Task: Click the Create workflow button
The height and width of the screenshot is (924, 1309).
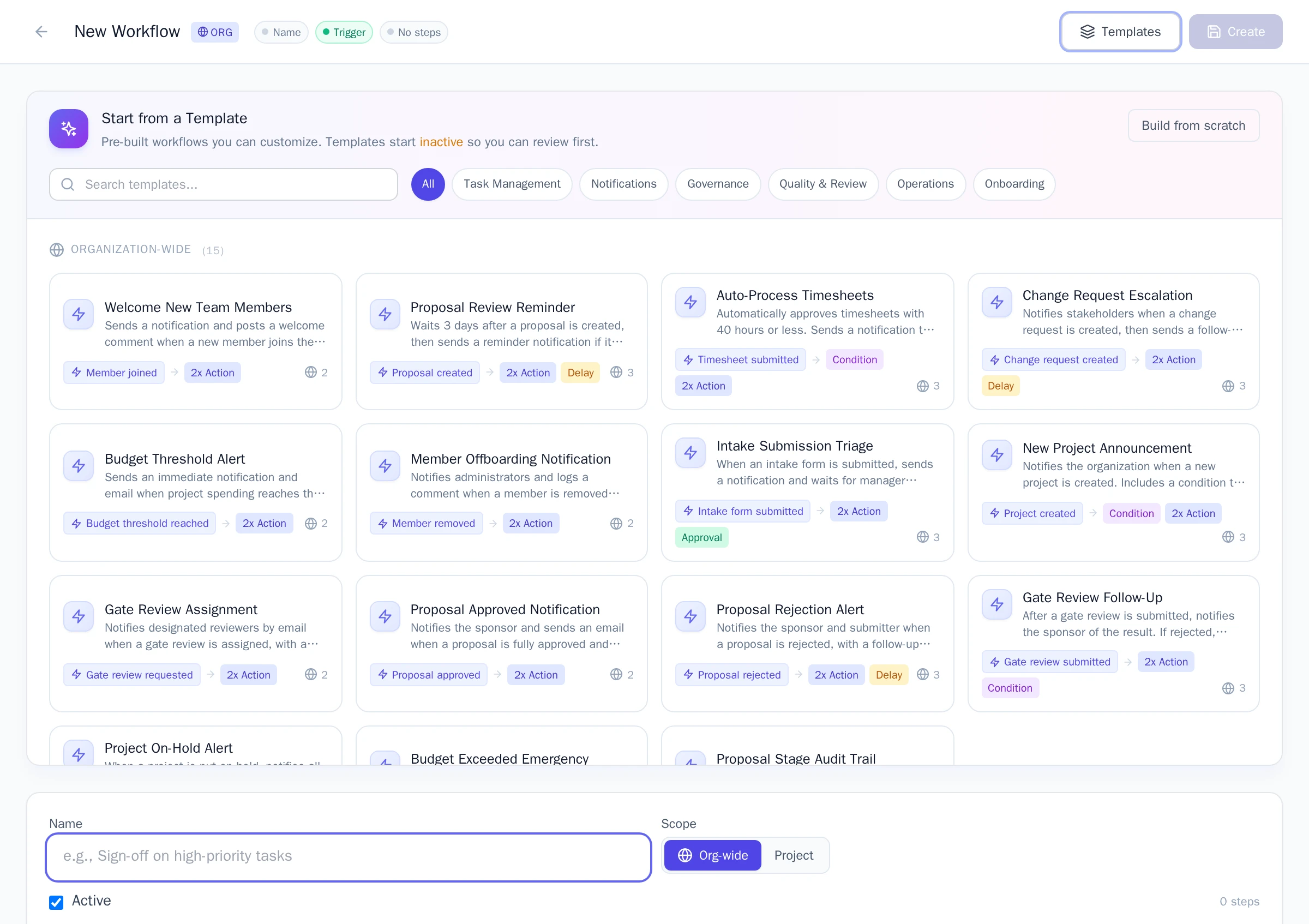Action: (1235, 32)
